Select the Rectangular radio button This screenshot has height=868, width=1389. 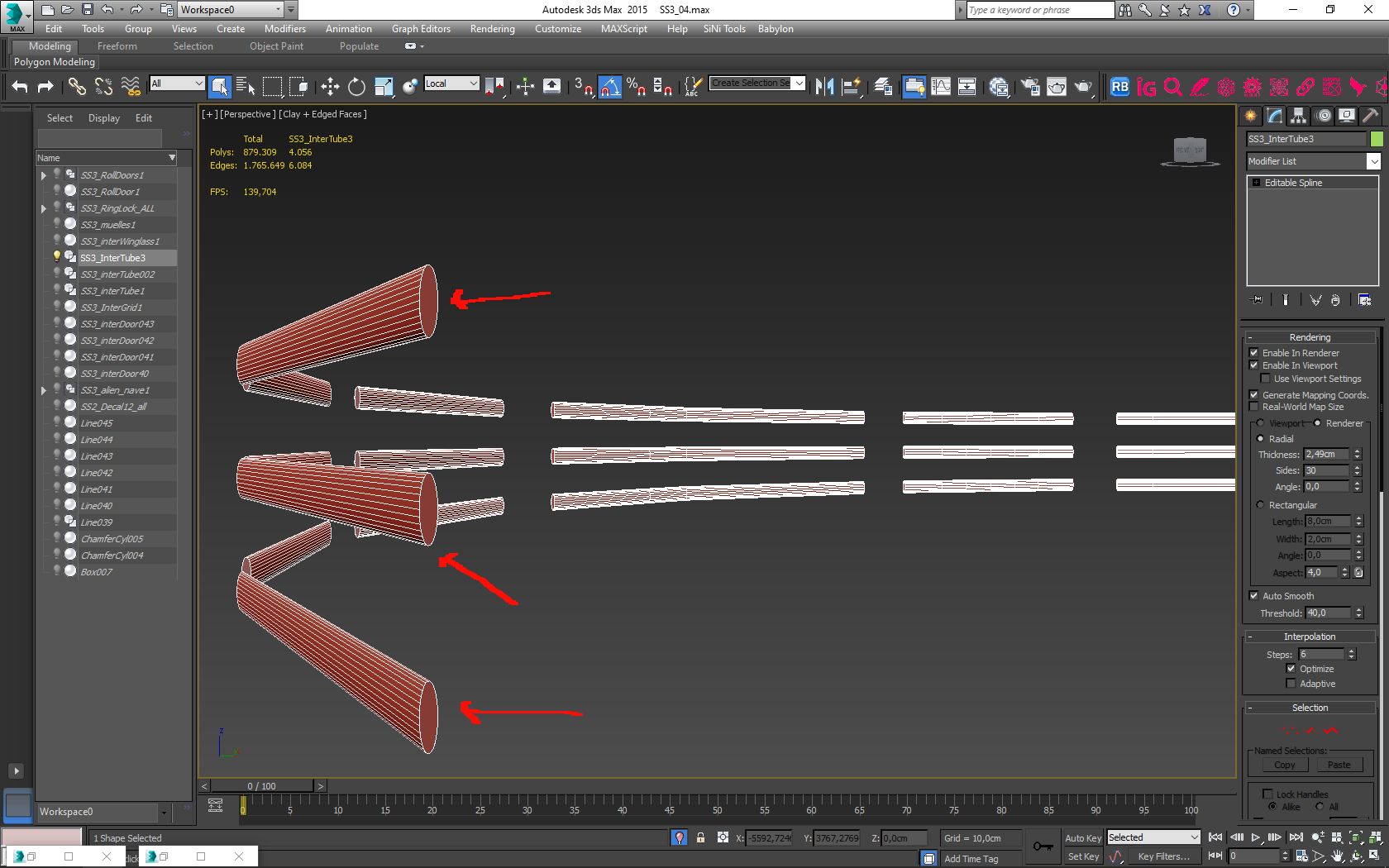[x=1260, y=505]
